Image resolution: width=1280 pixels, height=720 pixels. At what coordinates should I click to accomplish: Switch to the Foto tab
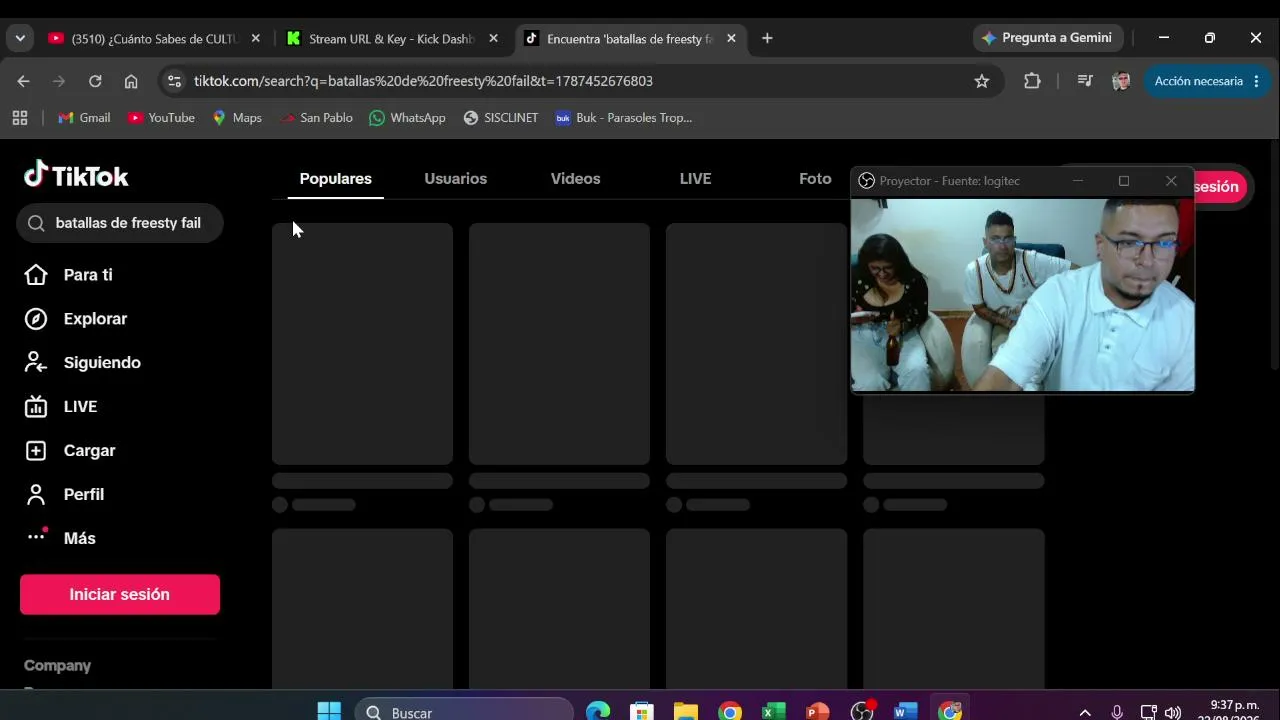(815, 179)
